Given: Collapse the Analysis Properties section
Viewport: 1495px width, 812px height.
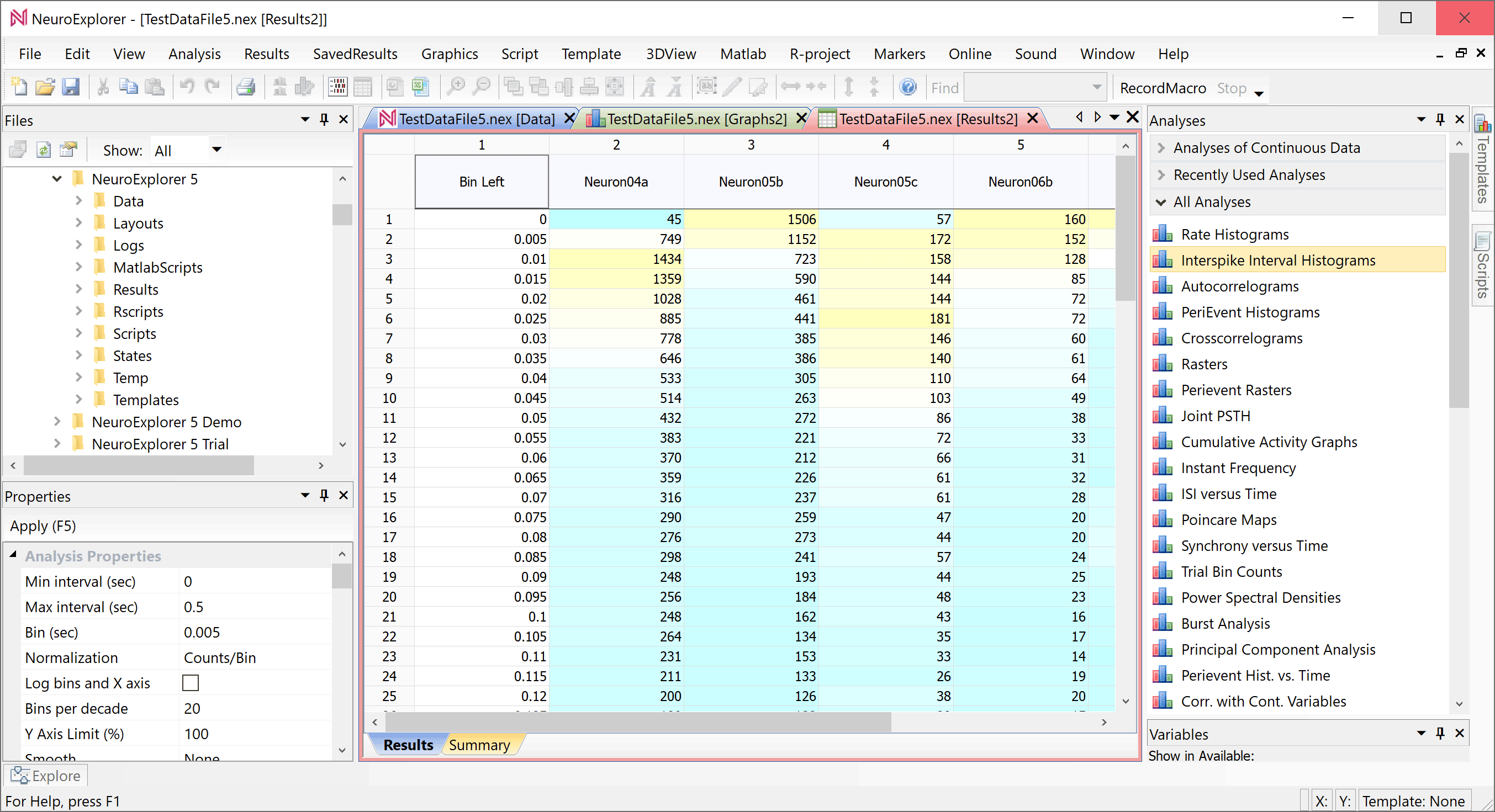Looking at the screenshot, I should coord(13,555).
